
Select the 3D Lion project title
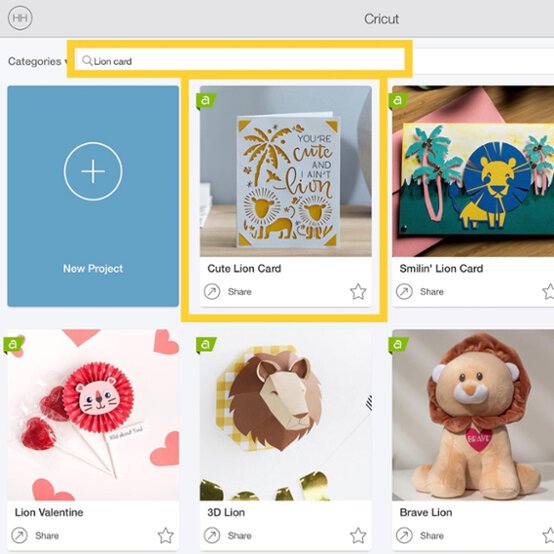click(226, 512)
